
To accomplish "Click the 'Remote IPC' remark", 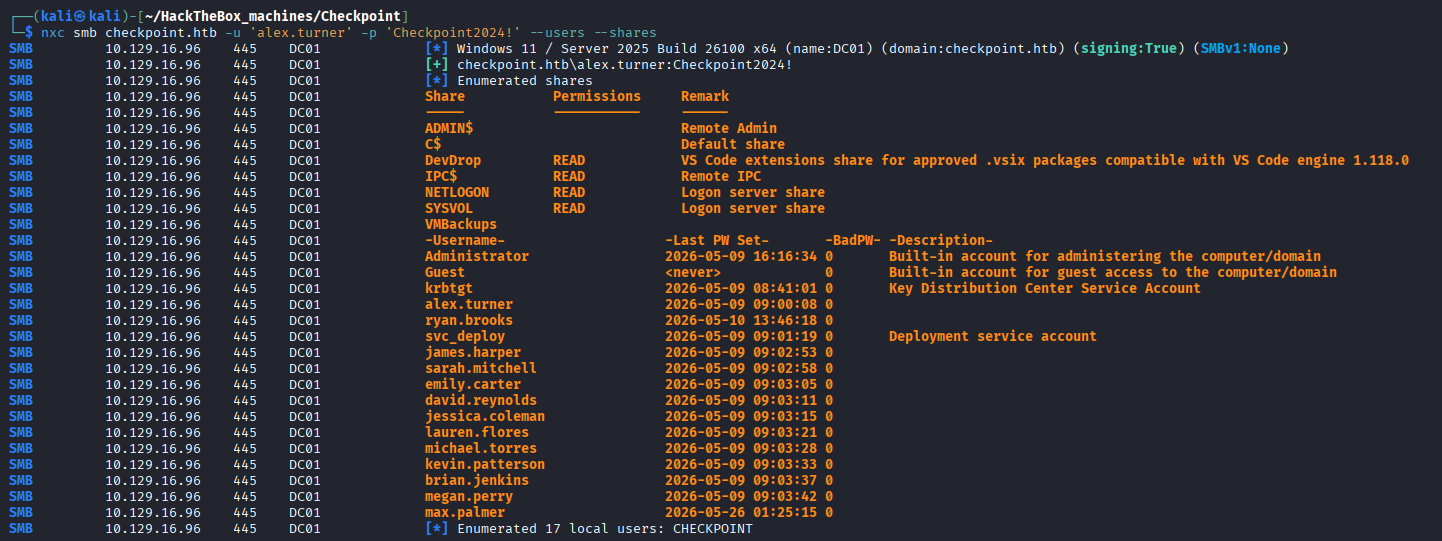I will pos(721,176).
